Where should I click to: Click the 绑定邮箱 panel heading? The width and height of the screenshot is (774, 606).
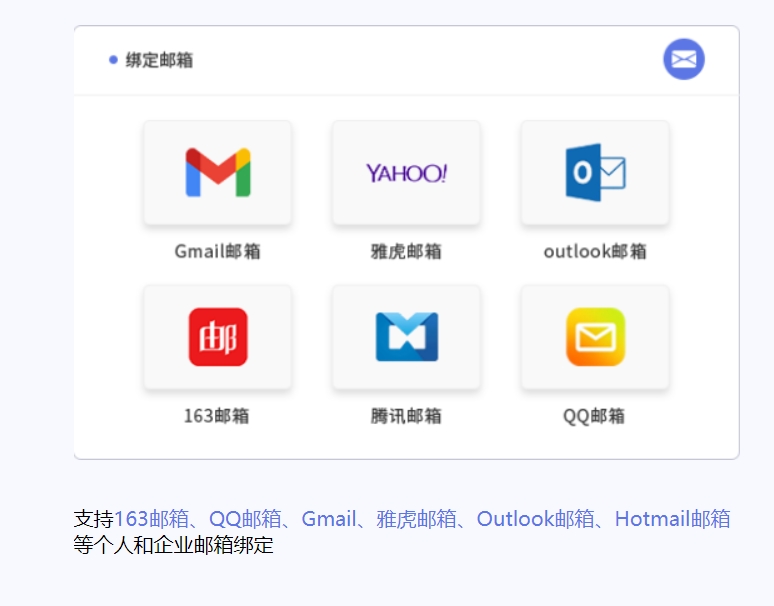159,60
